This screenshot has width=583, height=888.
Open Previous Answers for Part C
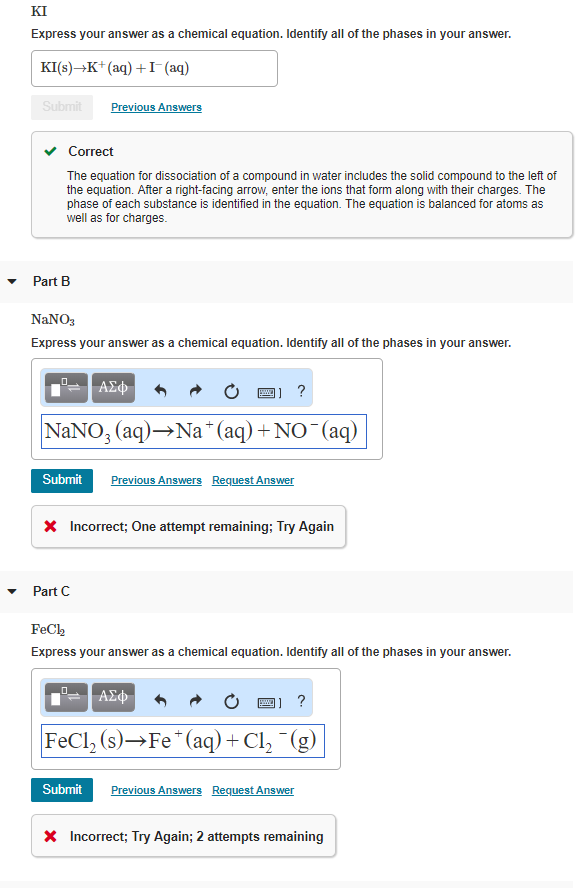tap(156, 789)
